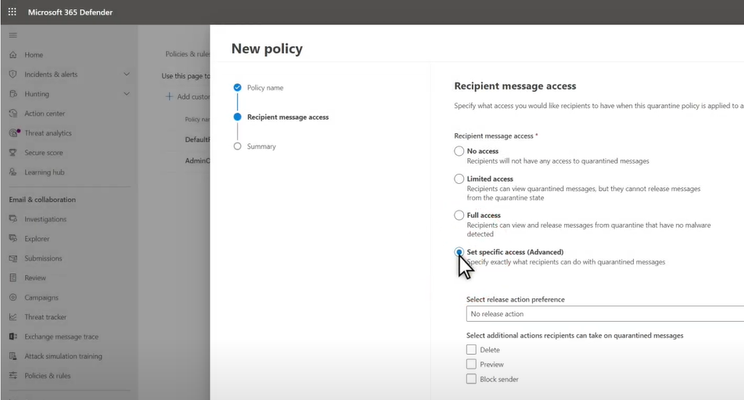Select the No access radio button
The width and height of the screenshot is (744, 400).
click(459, 151)
